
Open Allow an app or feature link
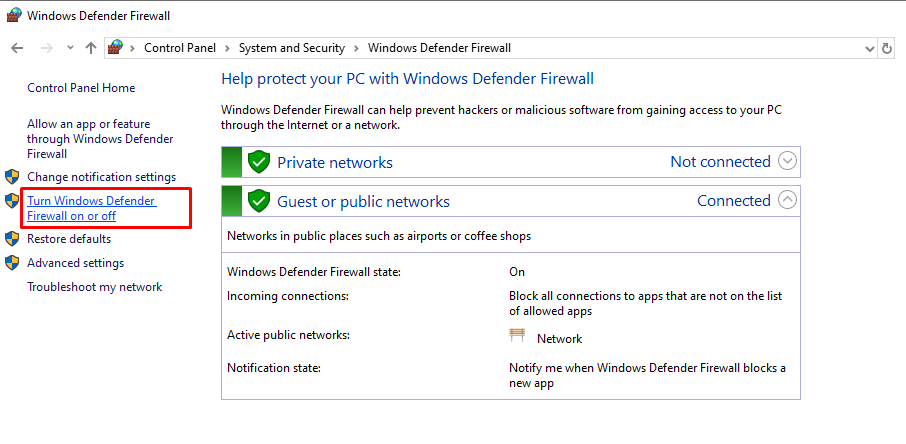100,139
